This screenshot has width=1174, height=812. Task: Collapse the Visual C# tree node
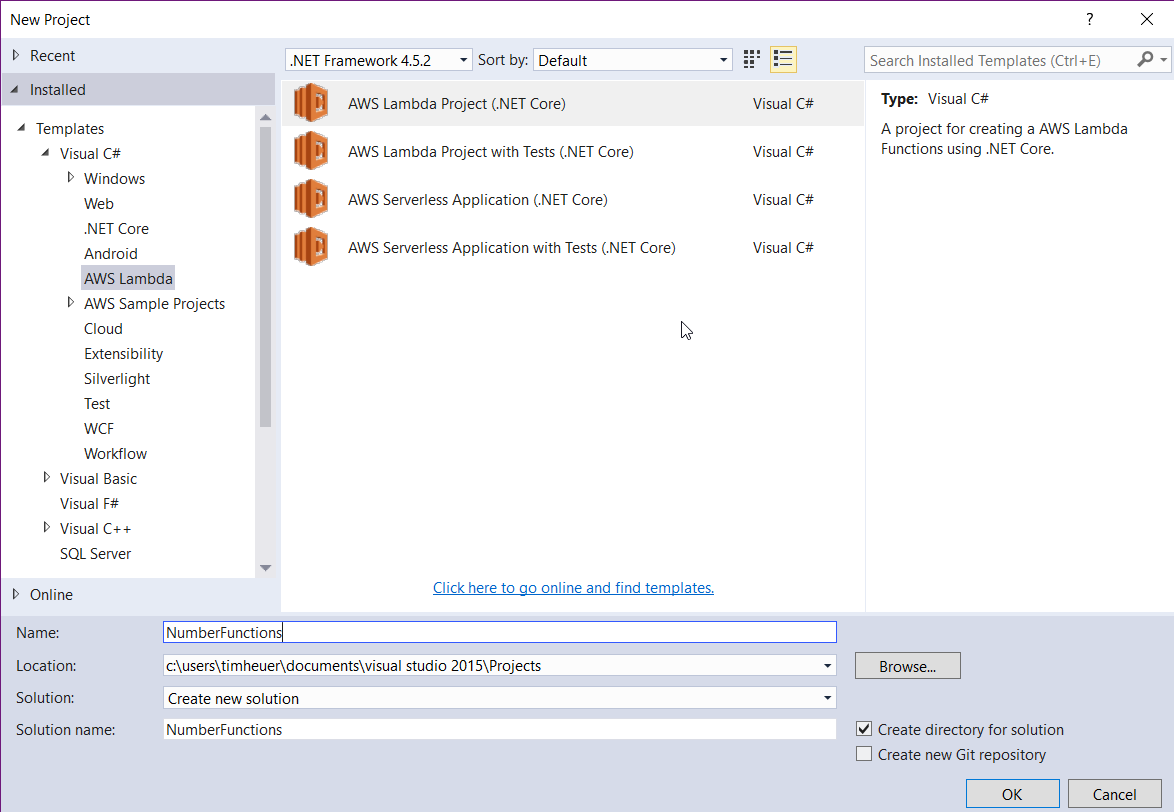tap(46, 153)
